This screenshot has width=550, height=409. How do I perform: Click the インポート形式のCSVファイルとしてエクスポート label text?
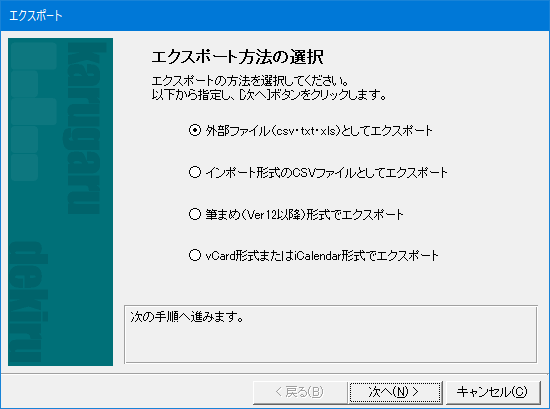pyautogui.click(x=326, y=173)
